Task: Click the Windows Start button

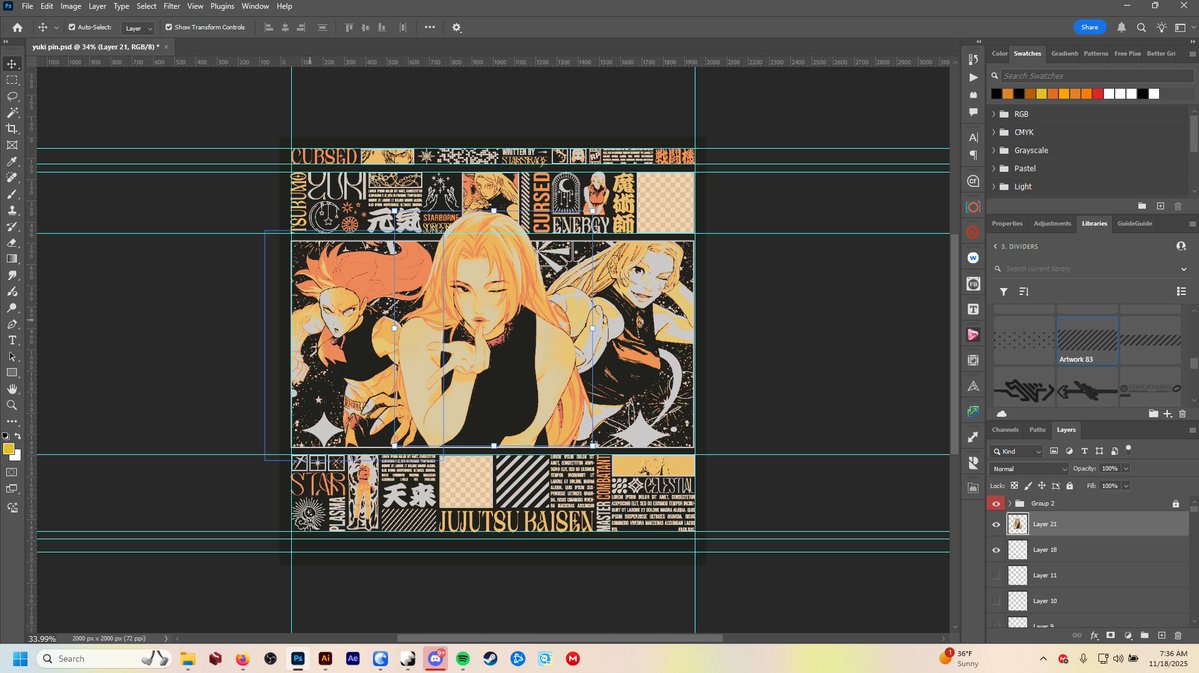Action: tap(21, 658)
